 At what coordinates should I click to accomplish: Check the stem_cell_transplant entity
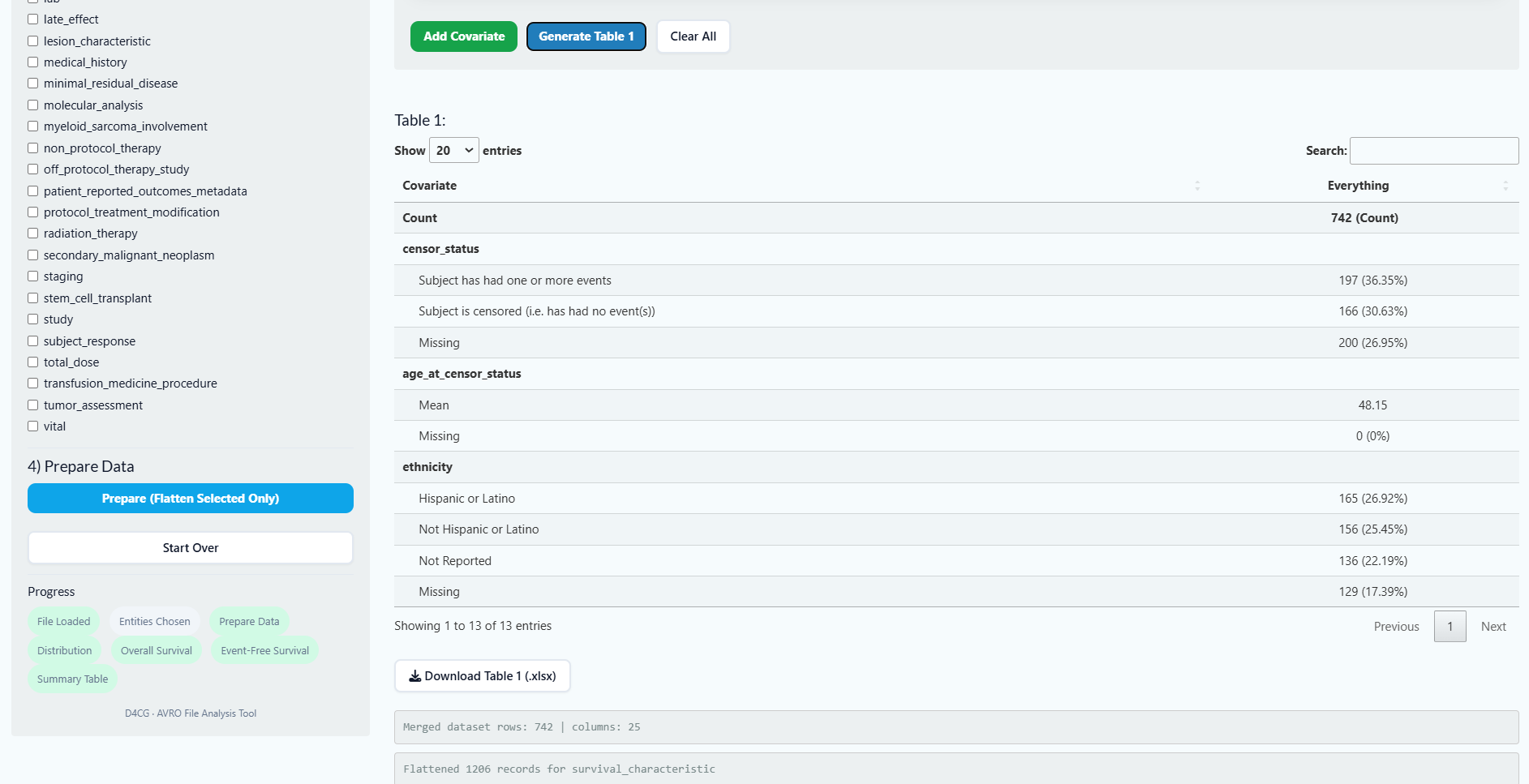pyautogui.click(x=33, y=298)
